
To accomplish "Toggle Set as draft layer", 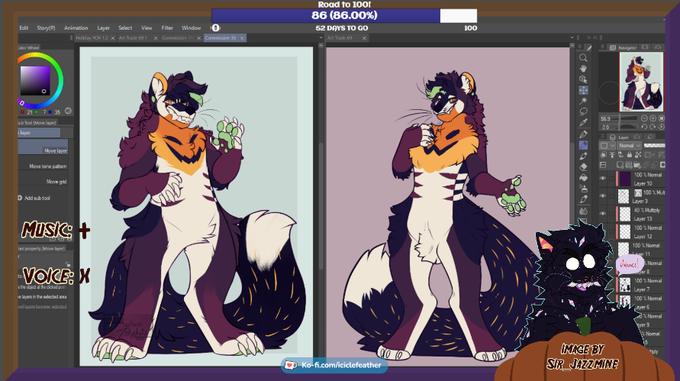I will [x=621, y=155].
